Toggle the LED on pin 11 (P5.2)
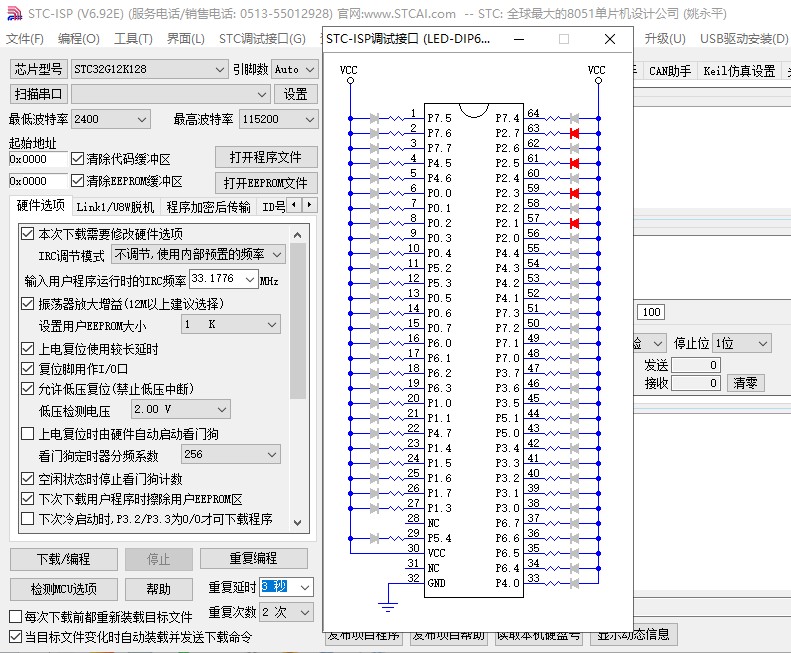Viewport: 791px width, 653px height. click(374, 268)
